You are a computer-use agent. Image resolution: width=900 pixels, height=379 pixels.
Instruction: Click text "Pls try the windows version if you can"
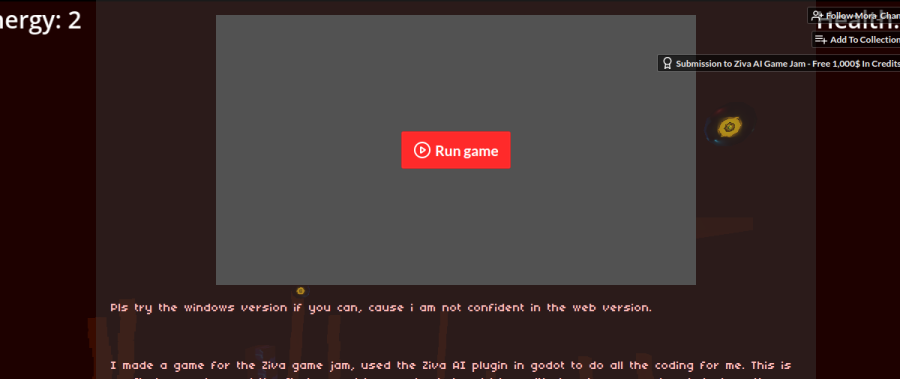coord(236,308)
